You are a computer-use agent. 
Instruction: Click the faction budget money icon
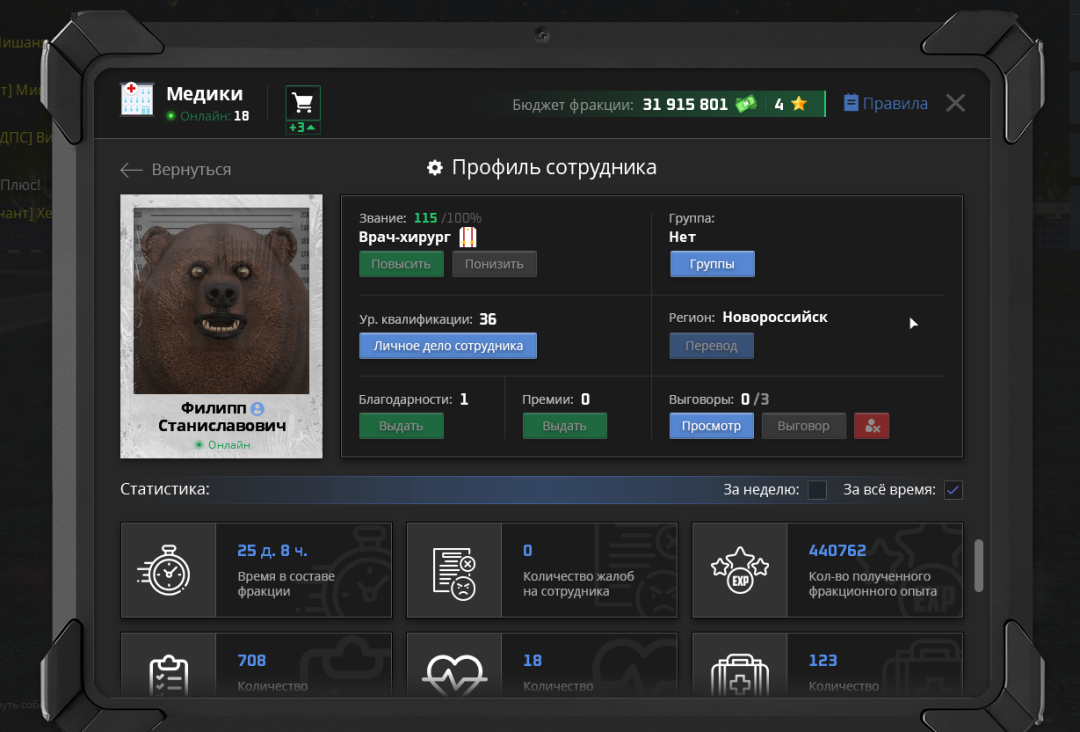point(746,104)
